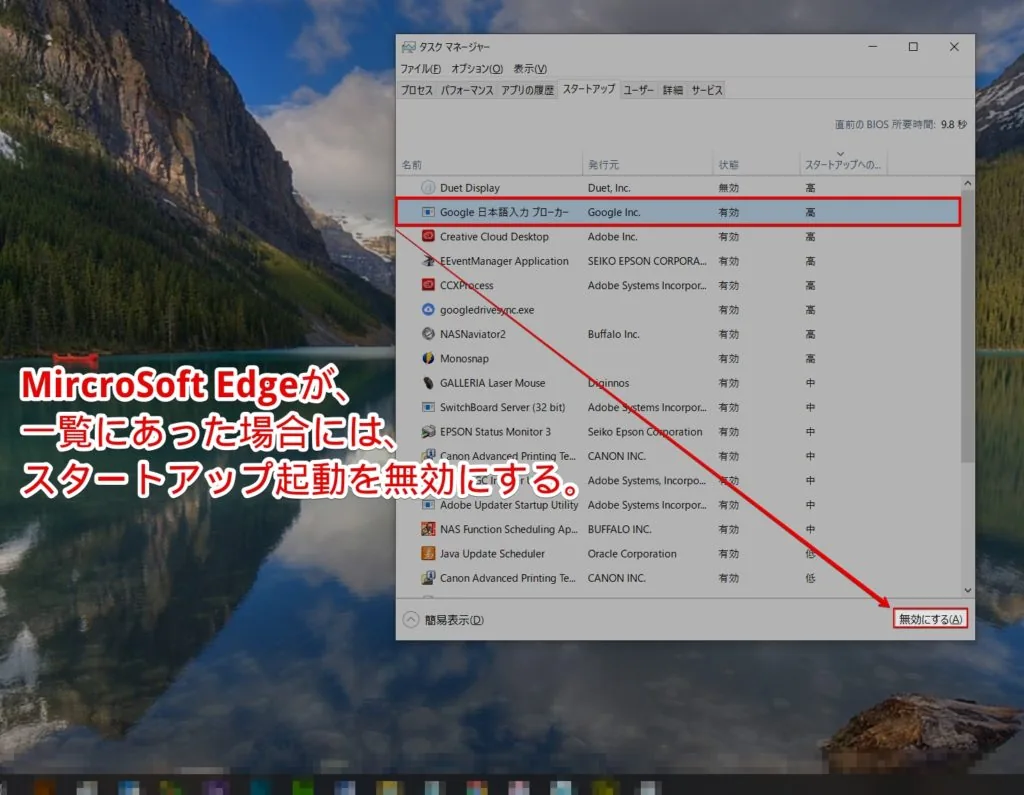Click the Java Update Scheduler icon
Image resolution: width=1024 pixels, height=795 pixels.
(x=428, y=553)
